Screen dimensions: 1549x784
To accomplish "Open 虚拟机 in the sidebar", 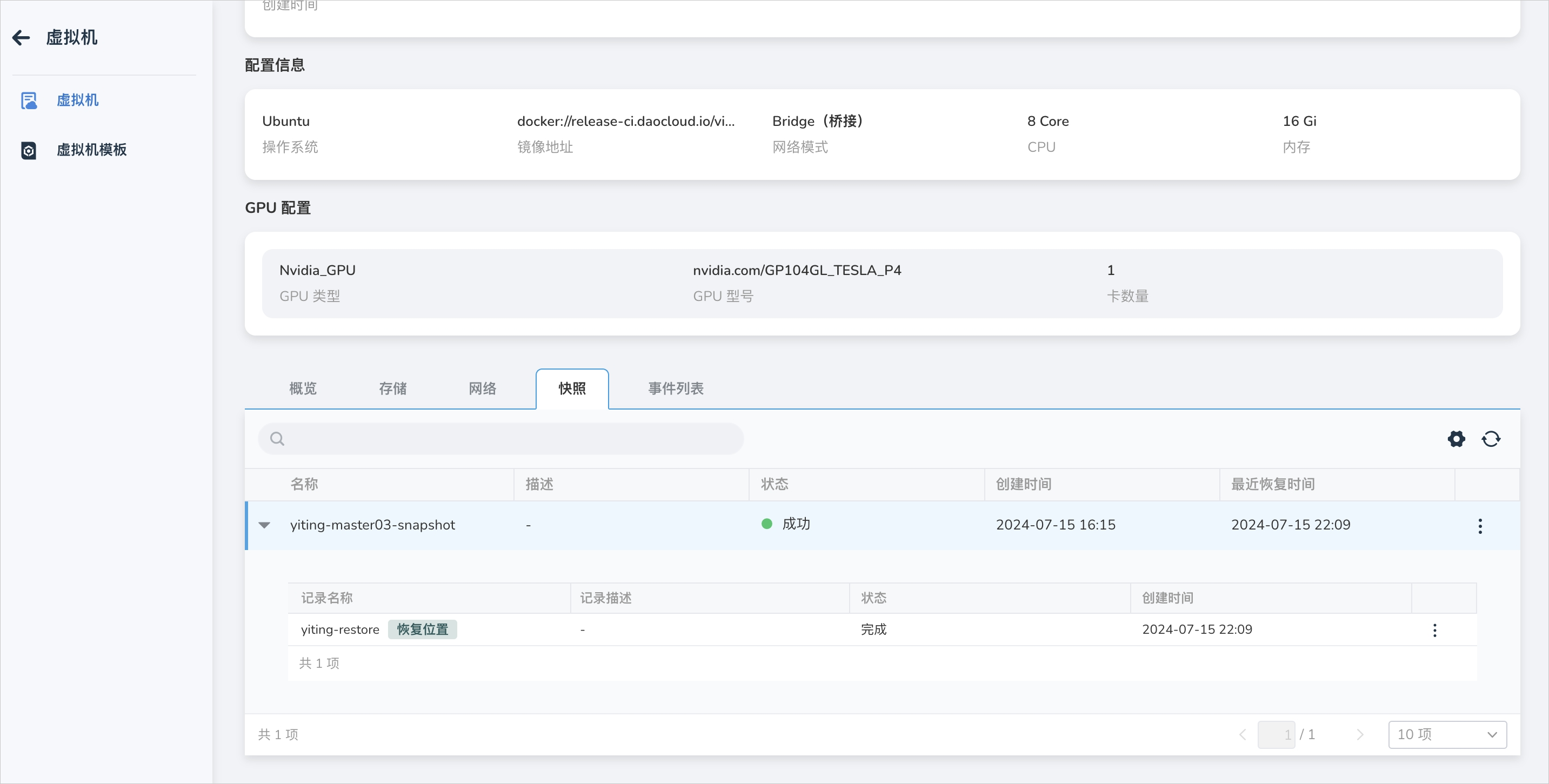I will coord(78,100).
